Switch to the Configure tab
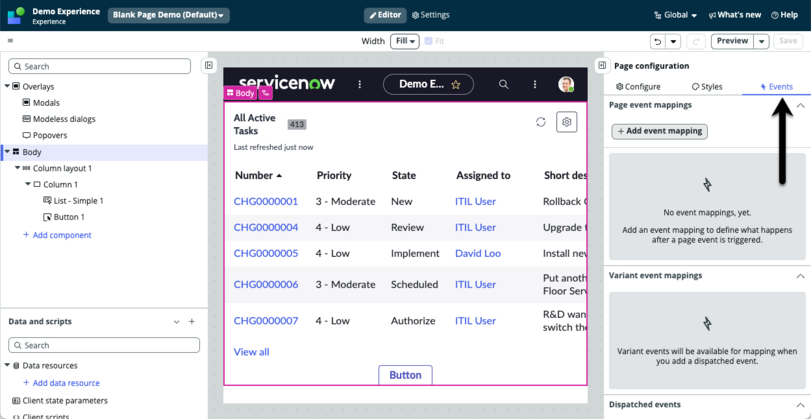This screenshot has width=811, height=419. [x=638, y=86]
